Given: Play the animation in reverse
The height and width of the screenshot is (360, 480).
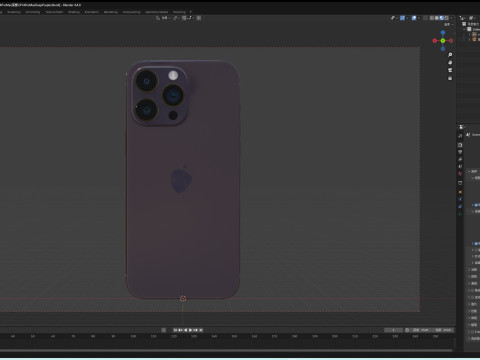Looking at the screenshot, I should click(185, 330).
